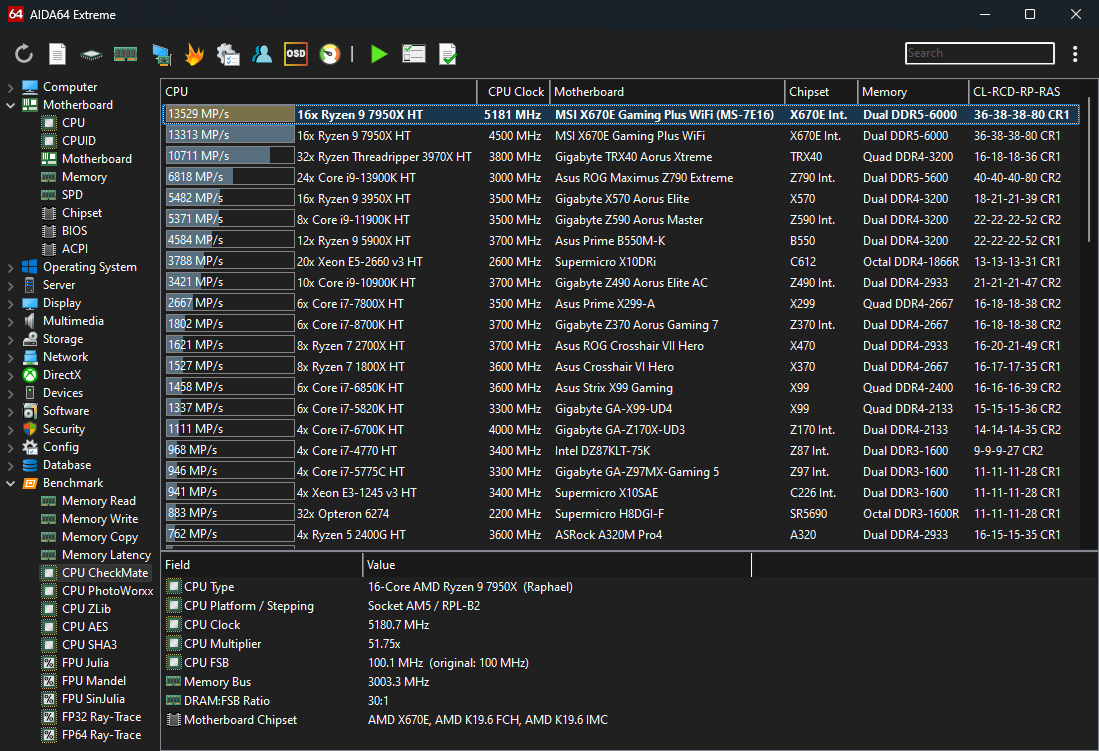Open the OSD panel icon
Viewport: 1099px width, 751px height.
(x=296, y=54)
